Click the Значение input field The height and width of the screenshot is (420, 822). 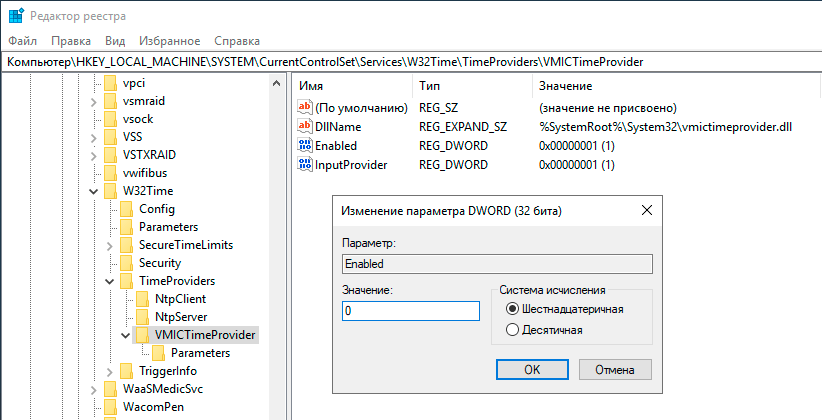(410, 311)
